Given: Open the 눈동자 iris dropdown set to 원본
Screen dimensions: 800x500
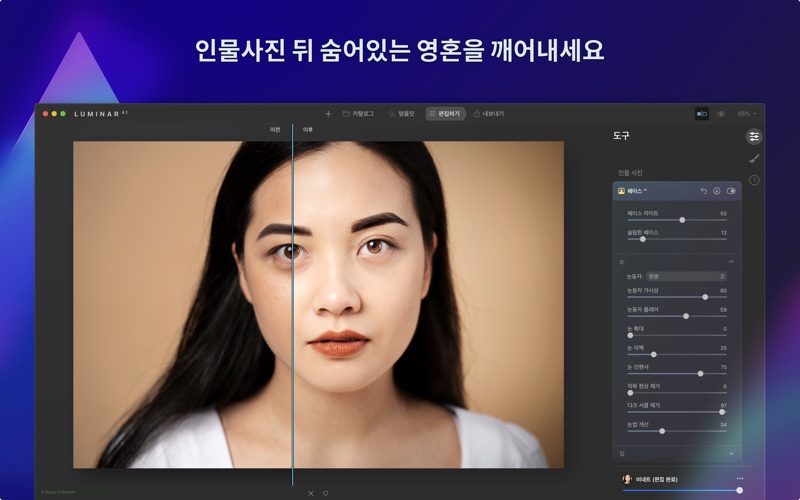Looking at the screenshot, I should [x=686, y=276].
